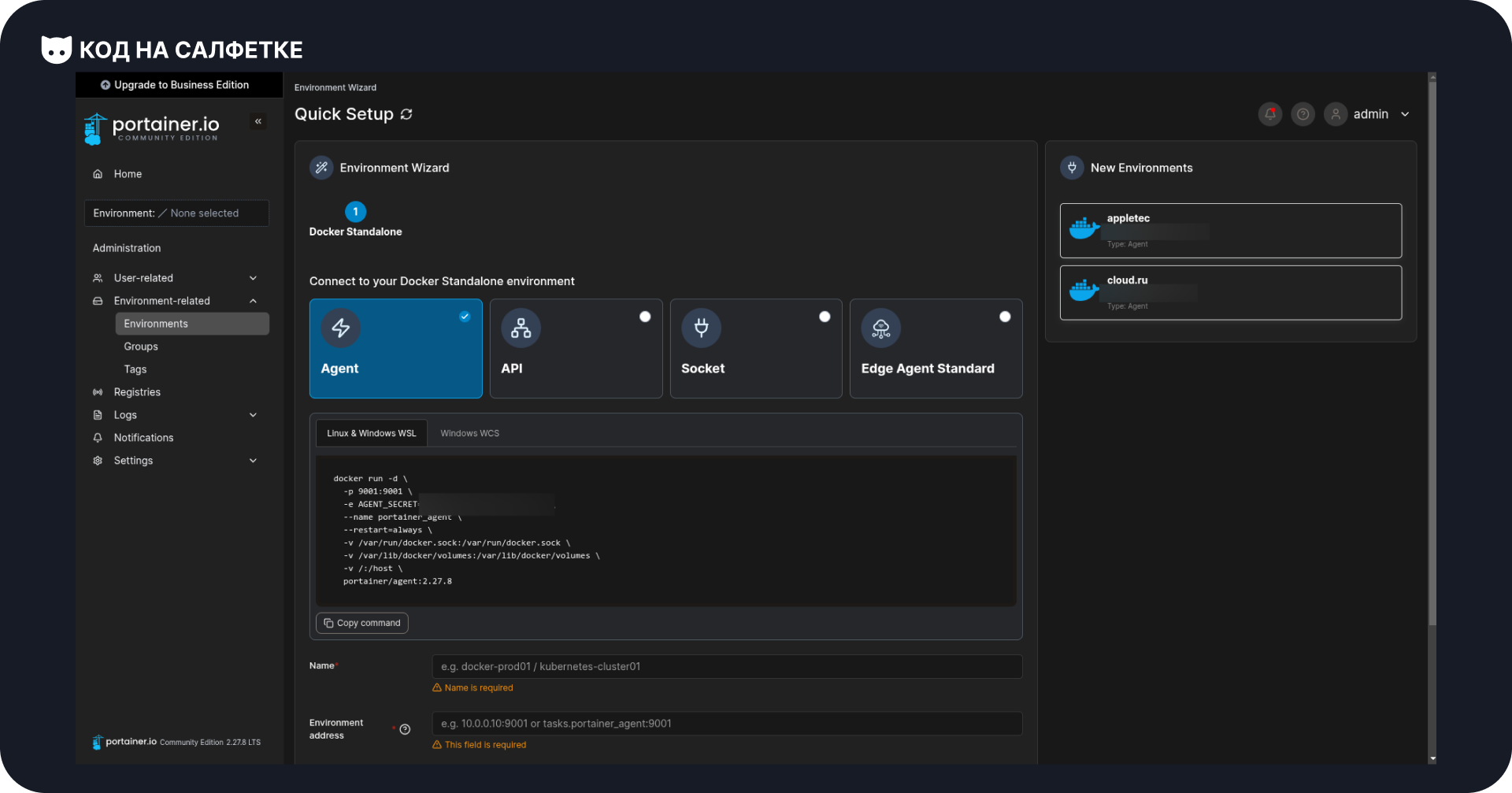The height and width of the screenshot is (793, 1512).
Task: Click the Home icon in the sidebar
Action: (98, 174)
